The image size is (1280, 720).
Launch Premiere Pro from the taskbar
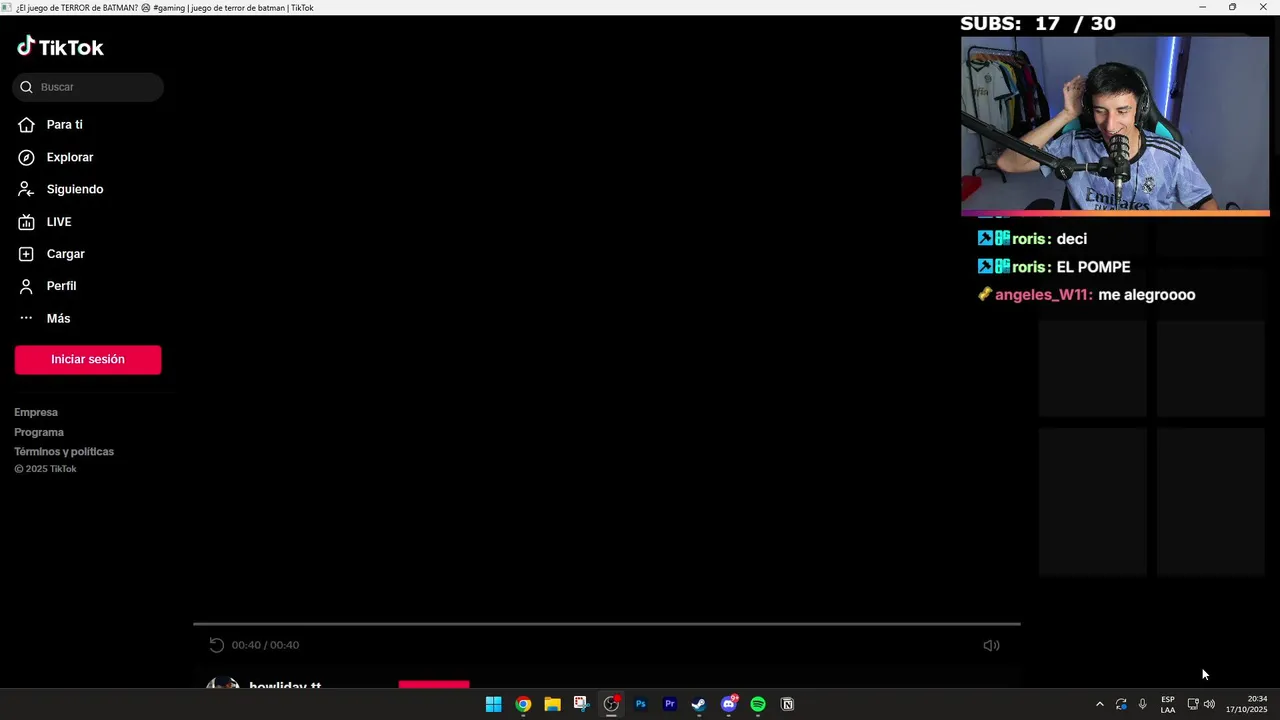click(670, 704)
